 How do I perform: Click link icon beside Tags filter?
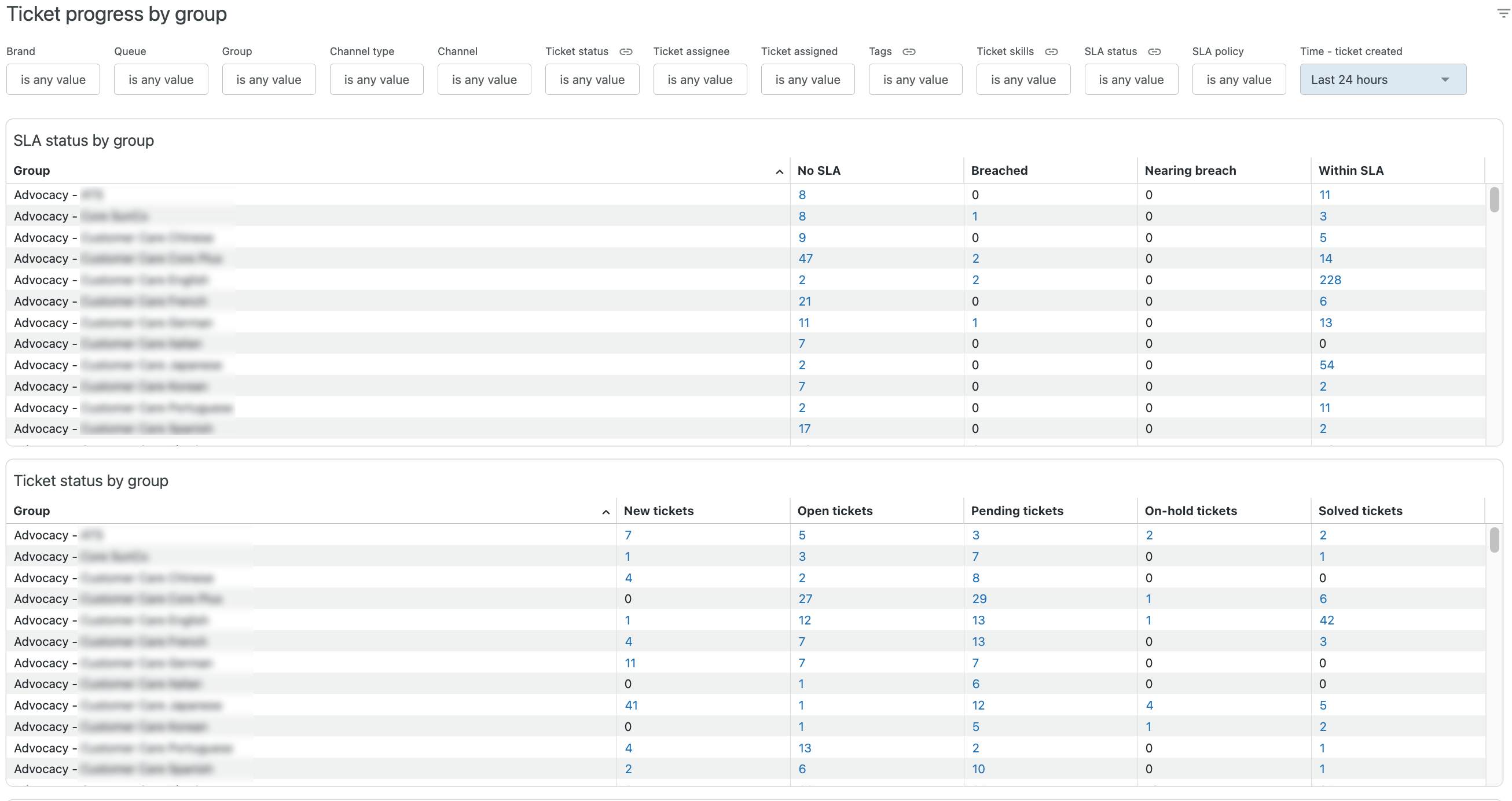(x=909, y=52)
